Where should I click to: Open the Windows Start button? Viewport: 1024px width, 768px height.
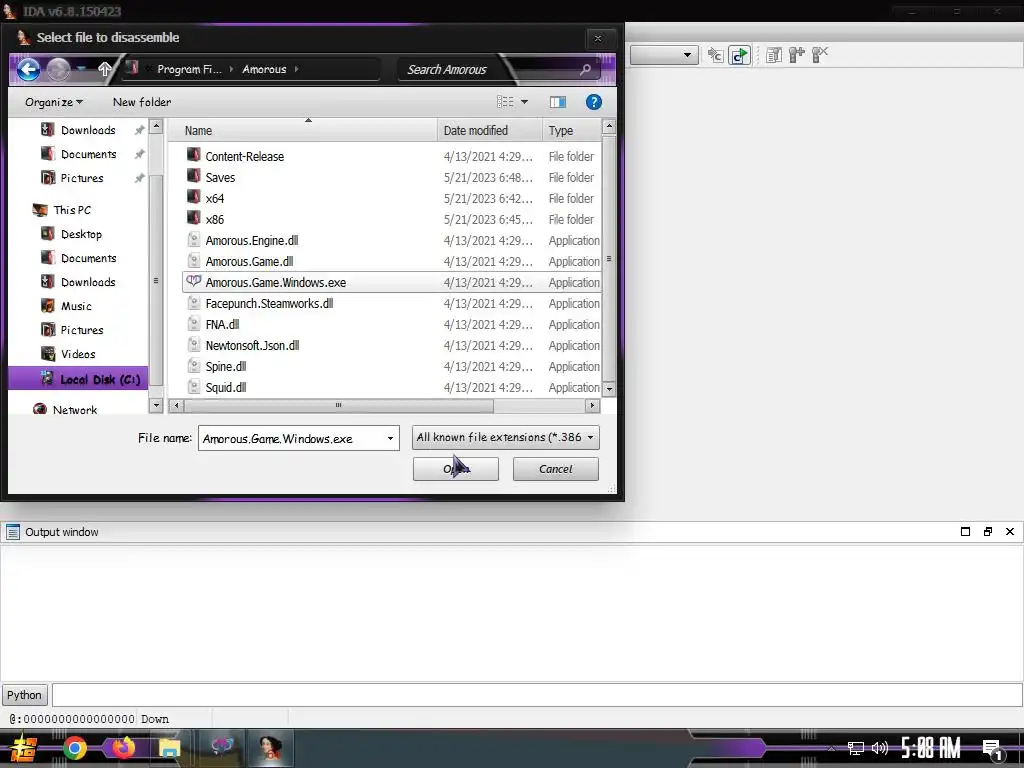tap(24, 748)
